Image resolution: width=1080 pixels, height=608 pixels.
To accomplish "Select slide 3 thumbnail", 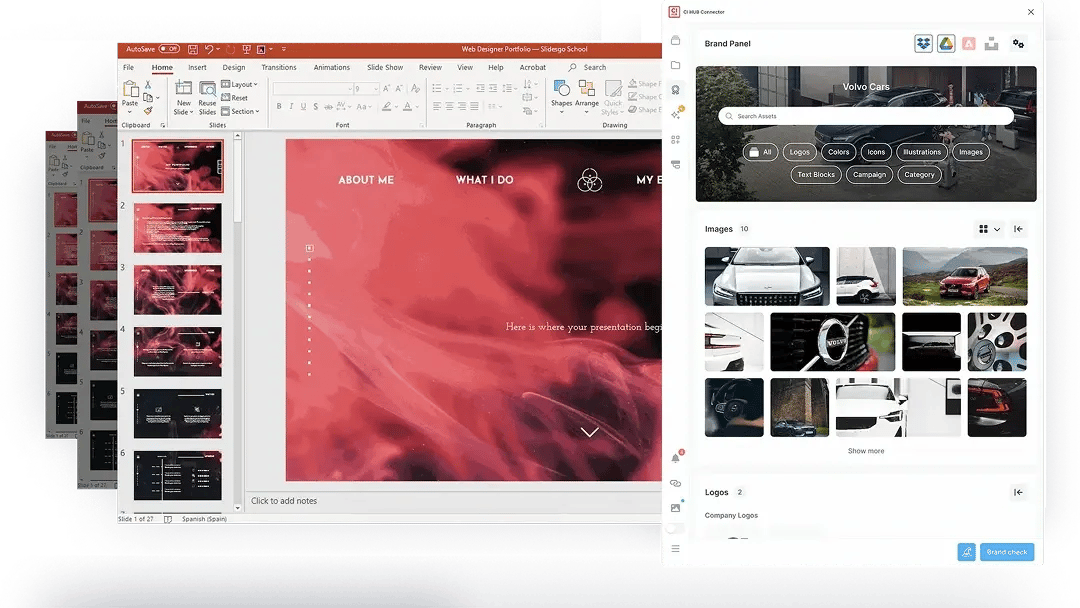I will 178,290.
